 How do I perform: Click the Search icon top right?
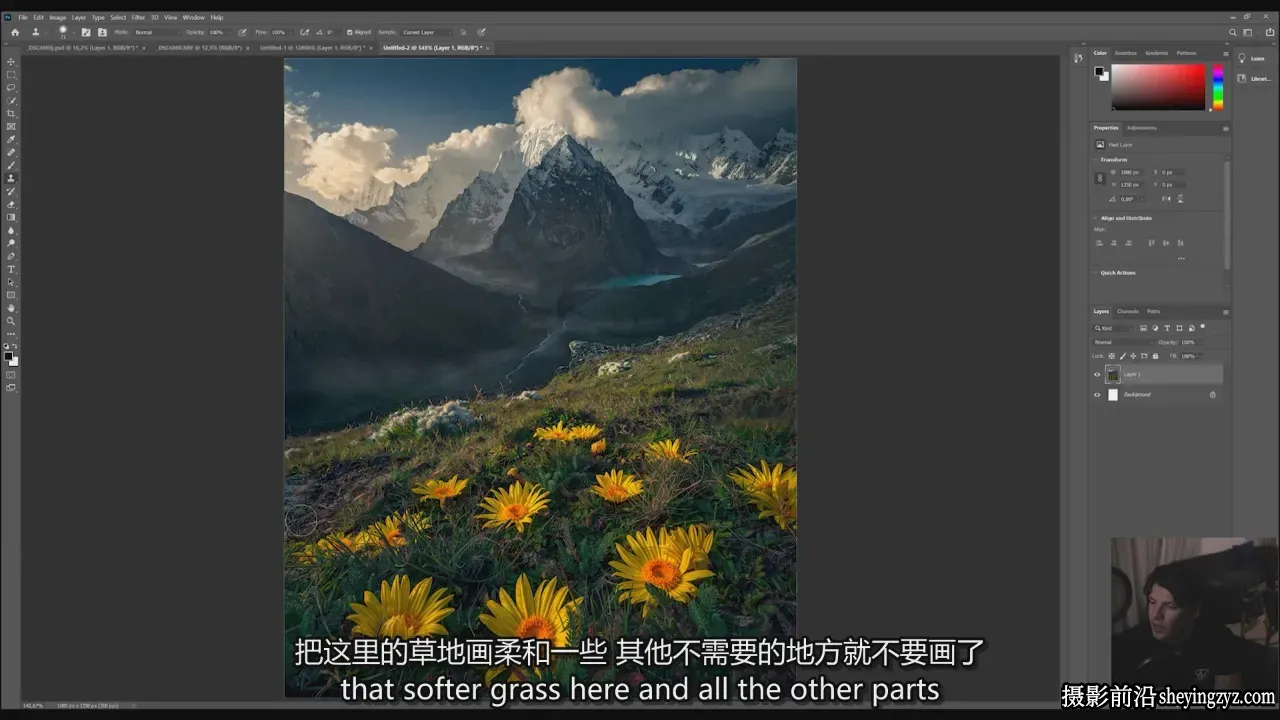tap(1233, 32)
